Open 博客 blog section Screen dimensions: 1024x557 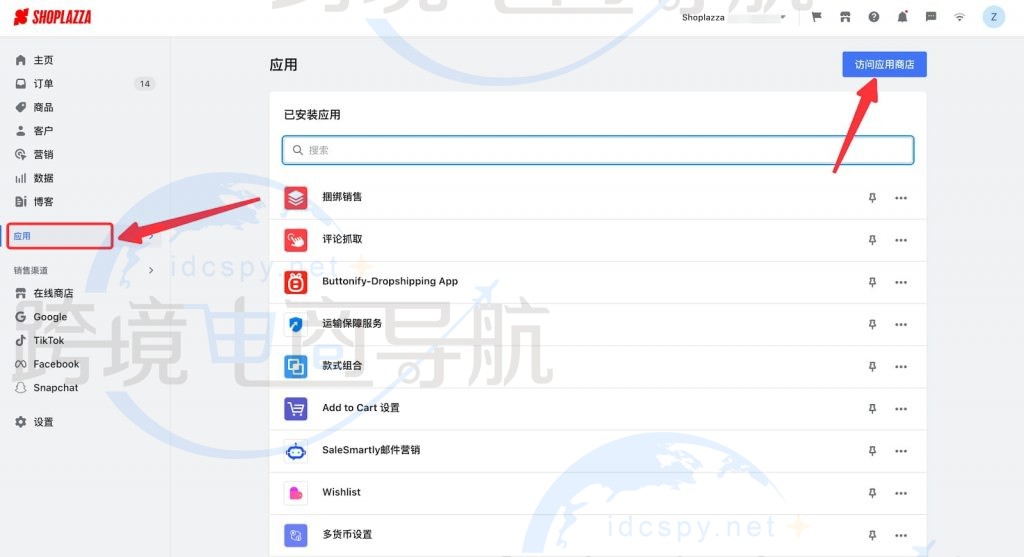pos(43,201)
